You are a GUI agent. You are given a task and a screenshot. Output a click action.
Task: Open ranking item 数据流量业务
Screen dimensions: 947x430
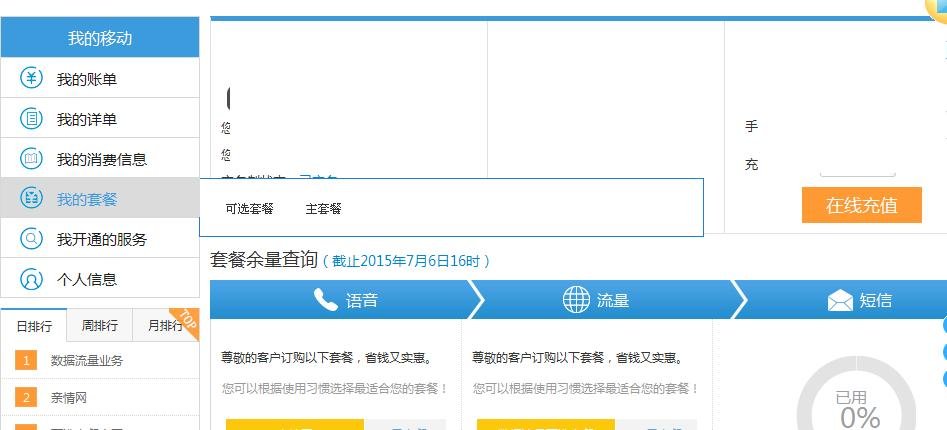[87, 361]
